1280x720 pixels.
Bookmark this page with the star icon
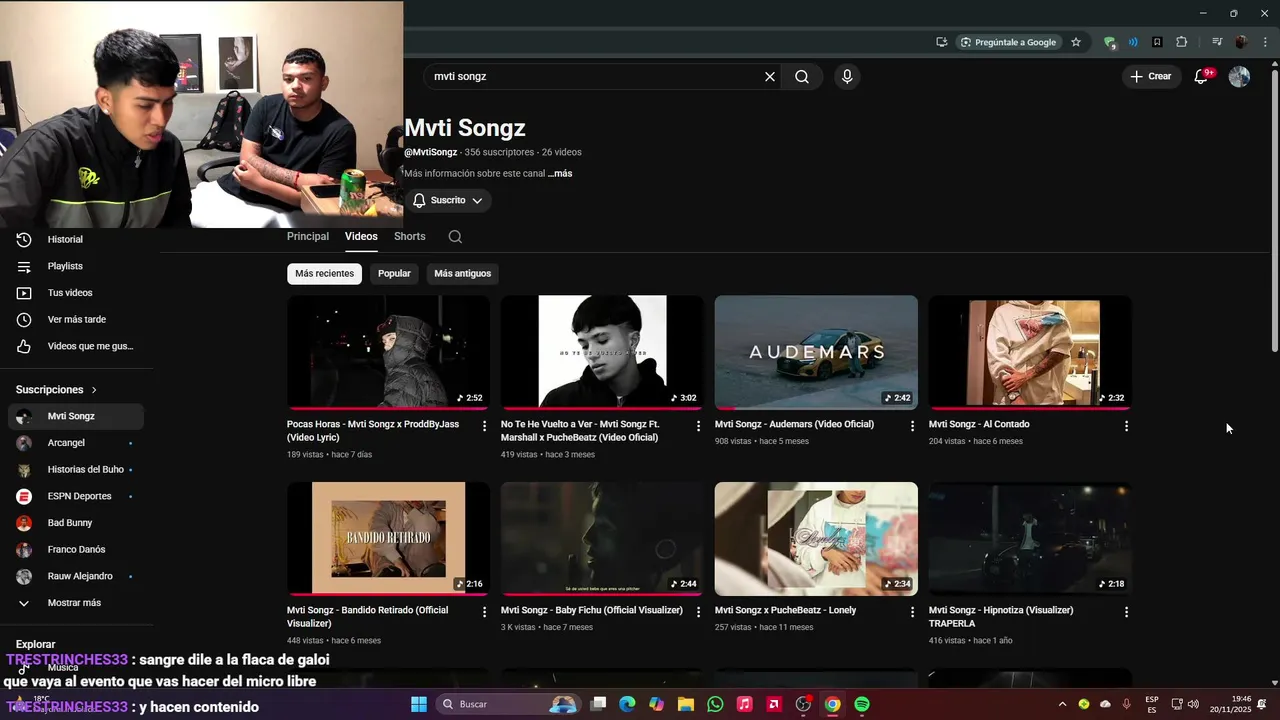[1076, 42]
